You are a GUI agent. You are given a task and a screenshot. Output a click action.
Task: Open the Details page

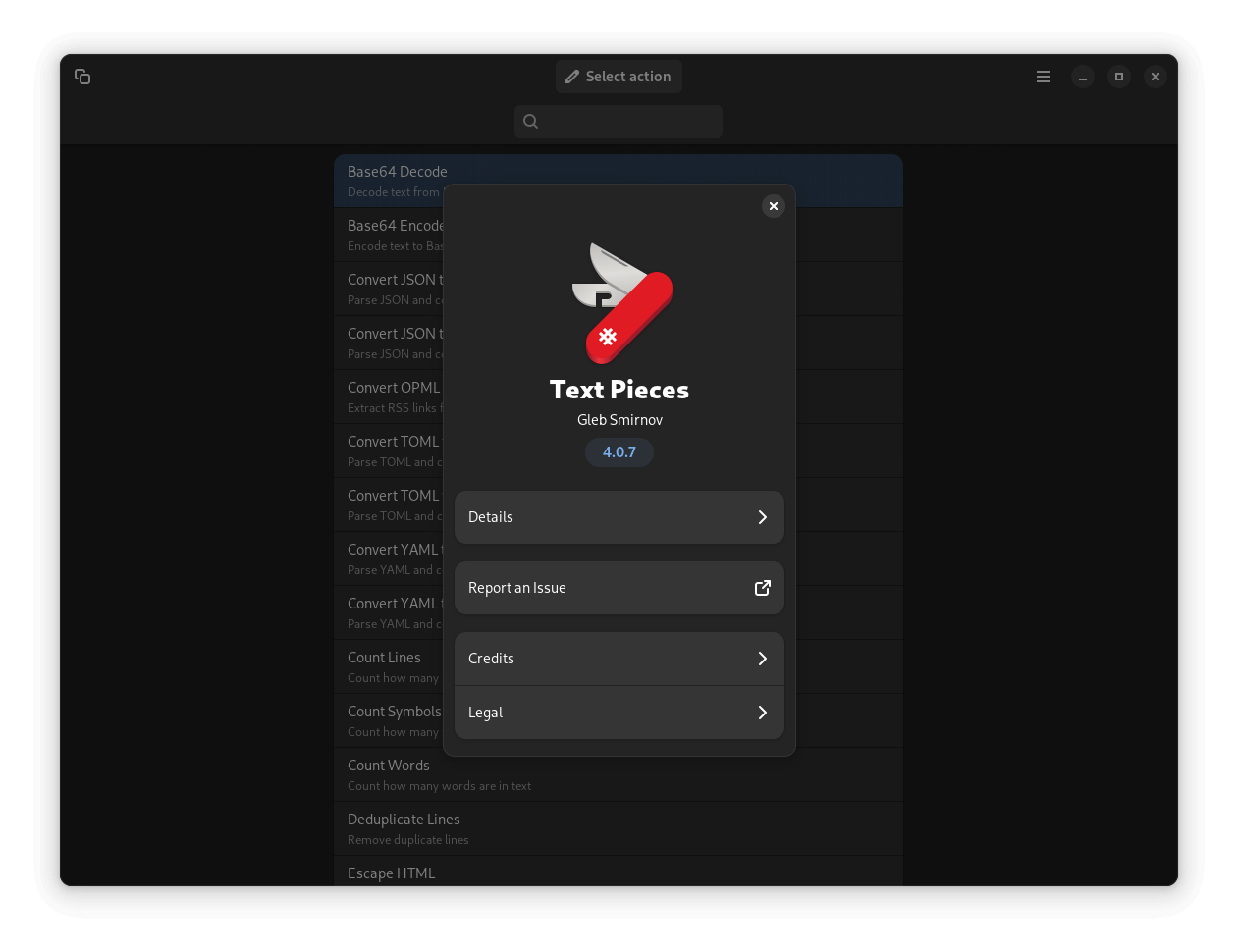click(x=619, y=517)
